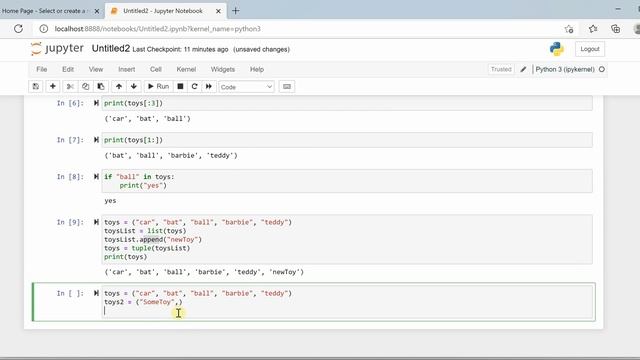
Task: Open the Favorites list icon
Action: click(593, 29)
